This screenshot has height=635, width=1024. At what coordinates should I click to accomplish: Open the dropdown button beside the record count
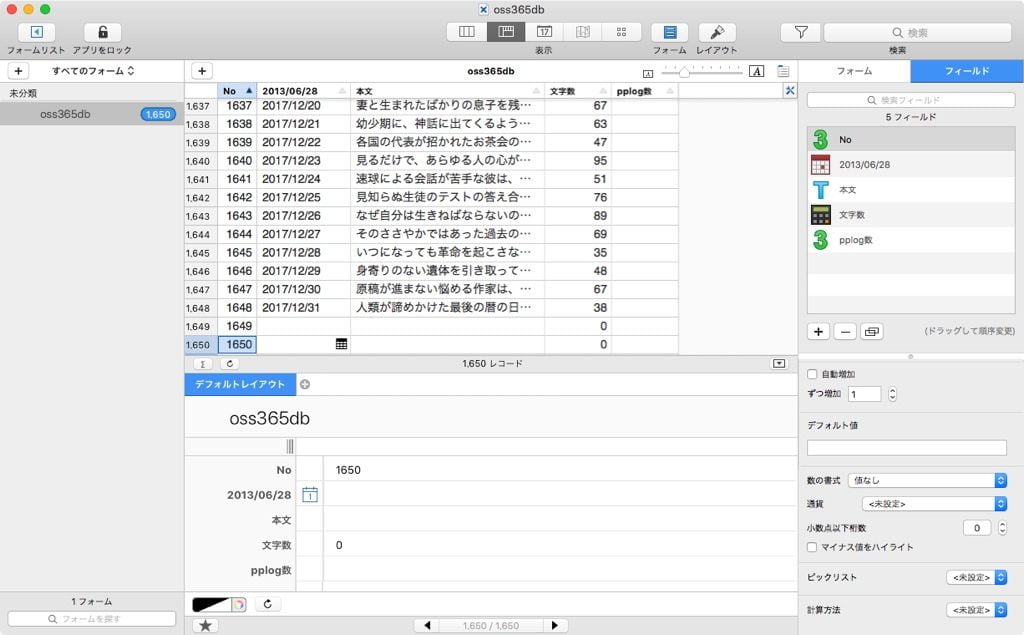point(779,364)
